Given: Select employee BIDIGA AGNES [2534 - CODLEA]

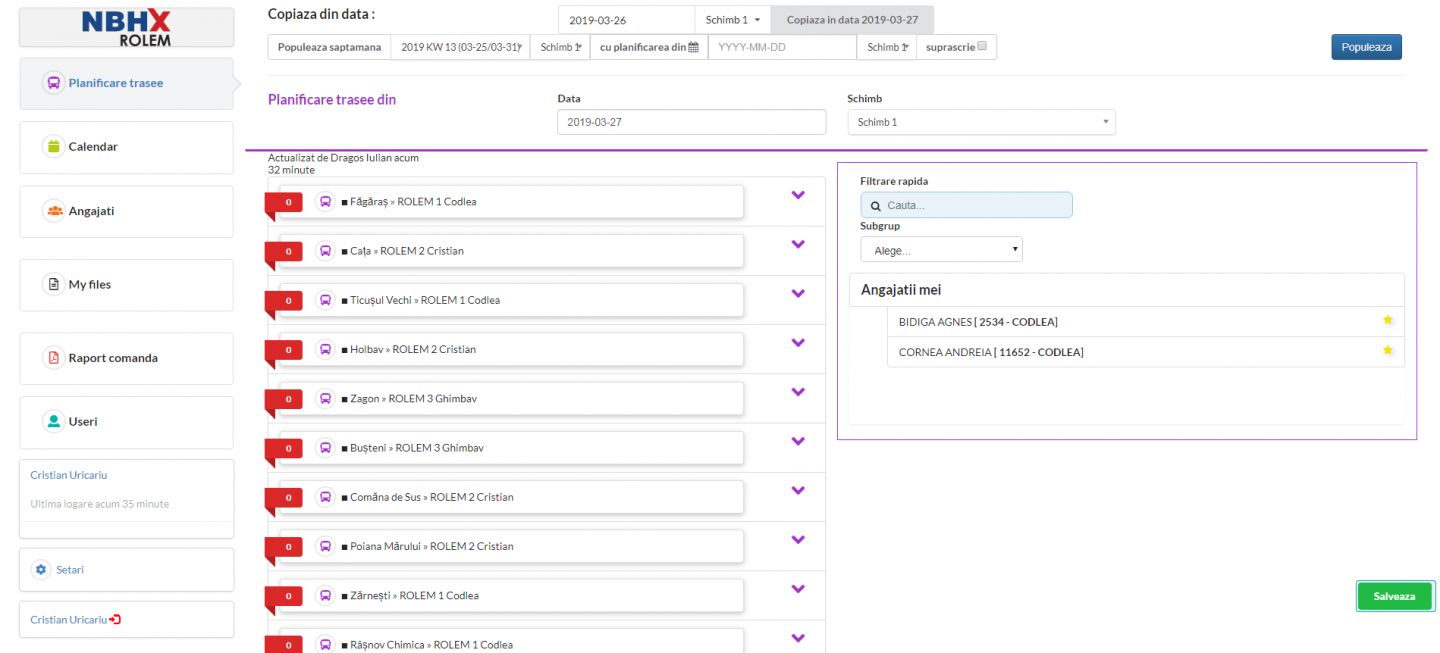Looking at the screenshot, I should click(x=1145, y=322).
